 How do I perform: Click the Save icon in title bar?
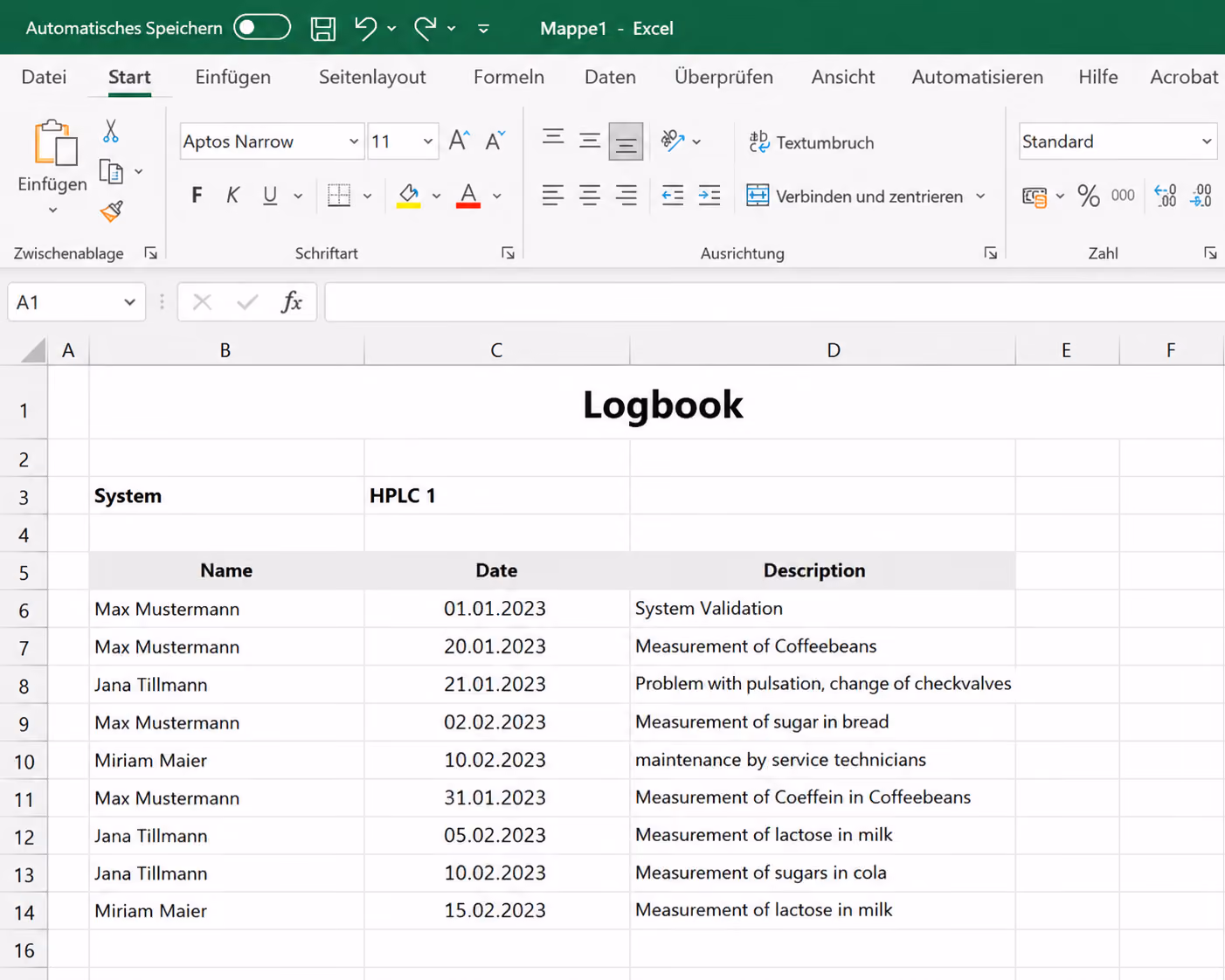(322, 28)
